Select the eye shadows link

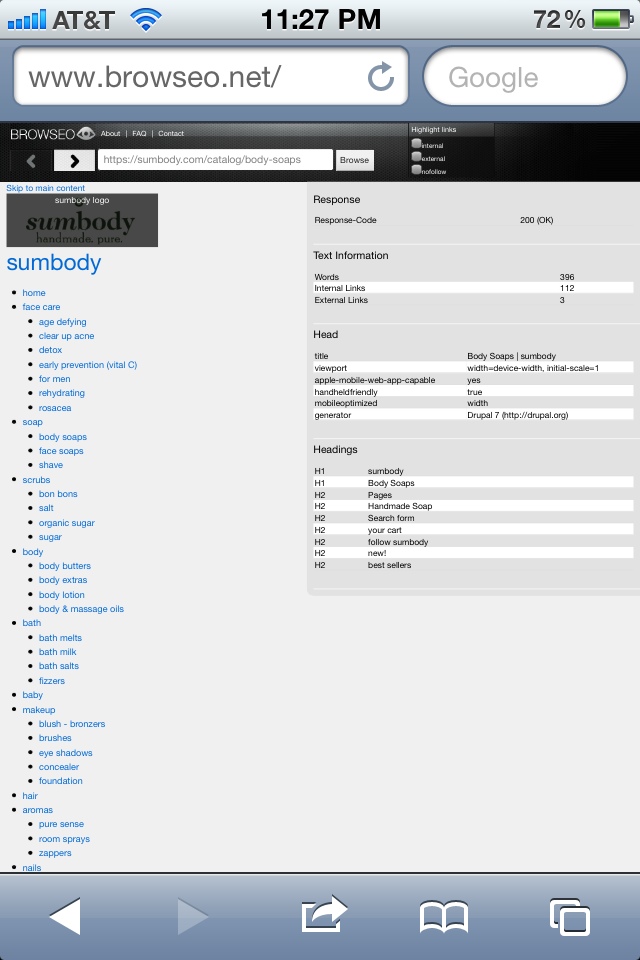(x=66, y=752)
